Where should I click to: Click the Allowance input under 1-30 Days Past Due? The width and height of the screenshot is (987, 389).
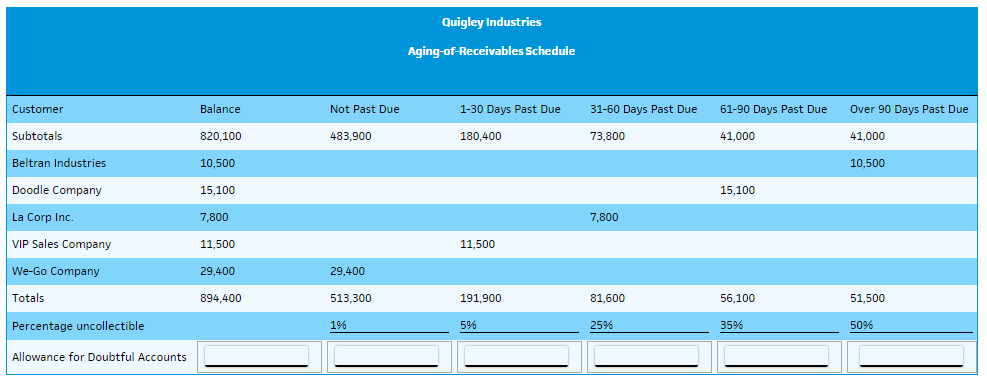[x=516, y=356]
